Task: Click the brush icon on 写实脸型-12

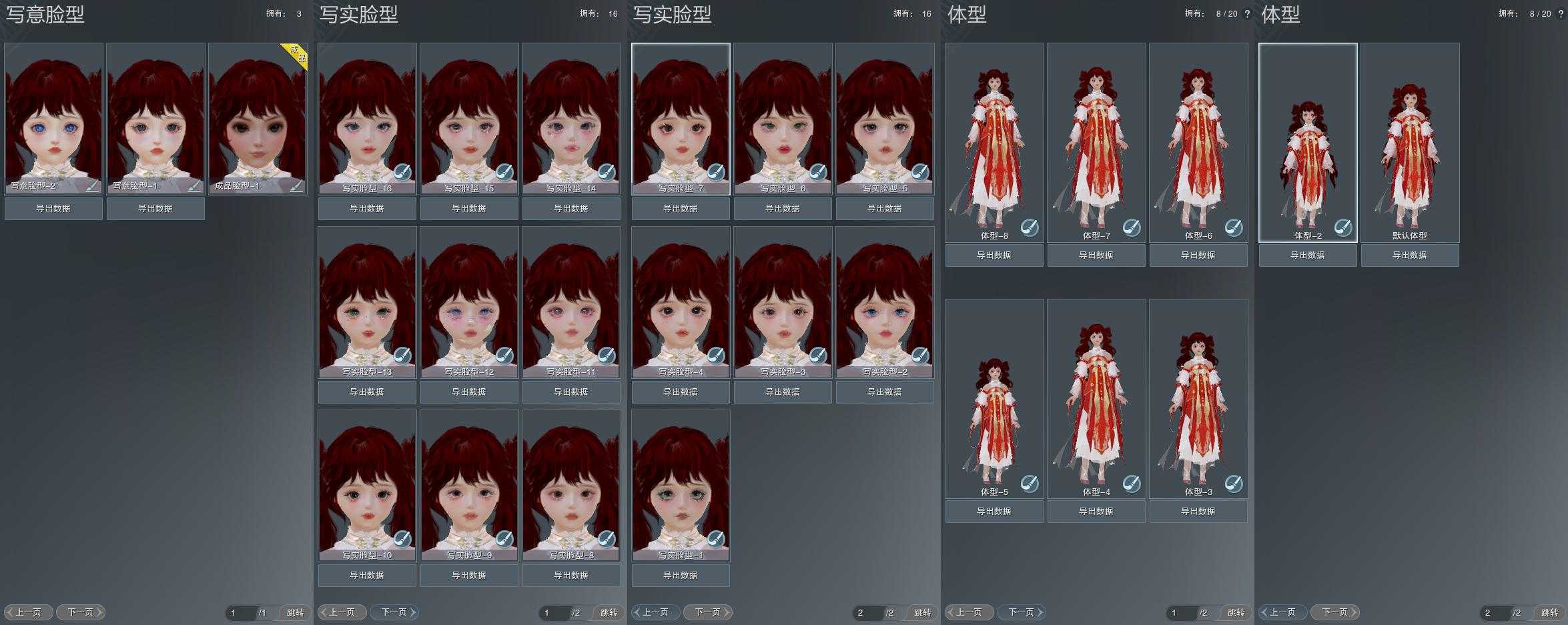Action: (504, 356)
